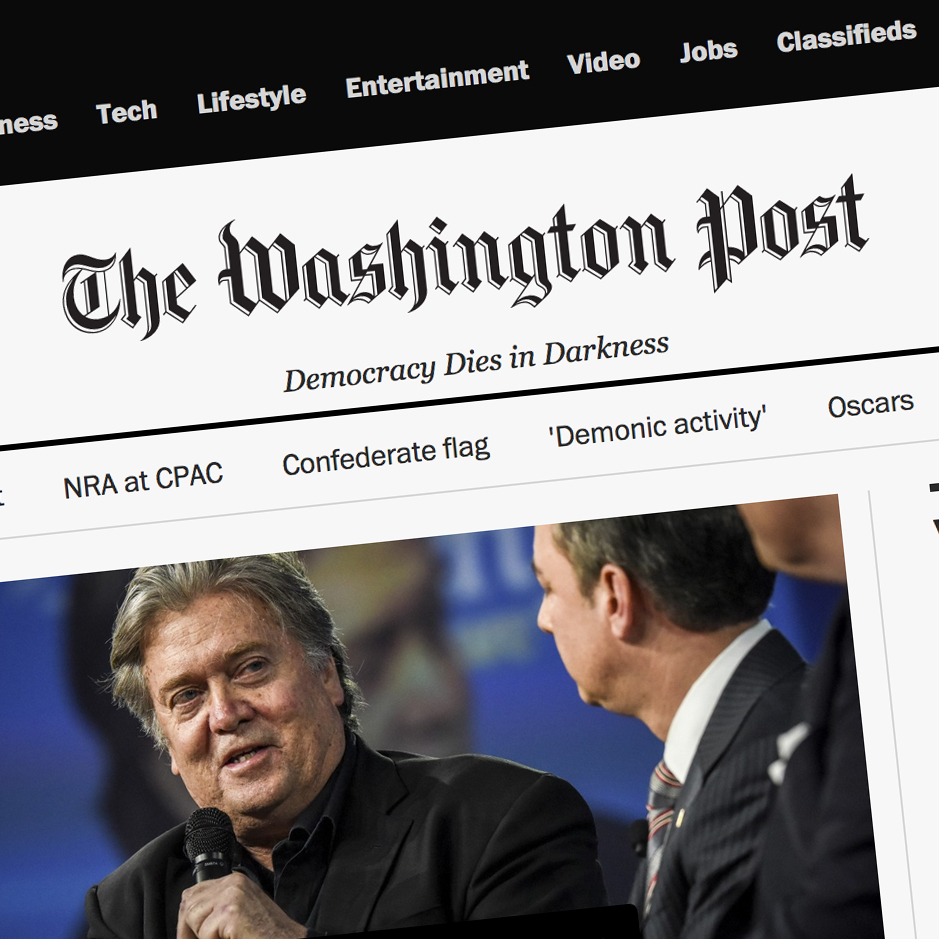Click the partial headline in the right column
Image resolution: width=939 pixels, height=939 pixels.
(x=933, y=509)
